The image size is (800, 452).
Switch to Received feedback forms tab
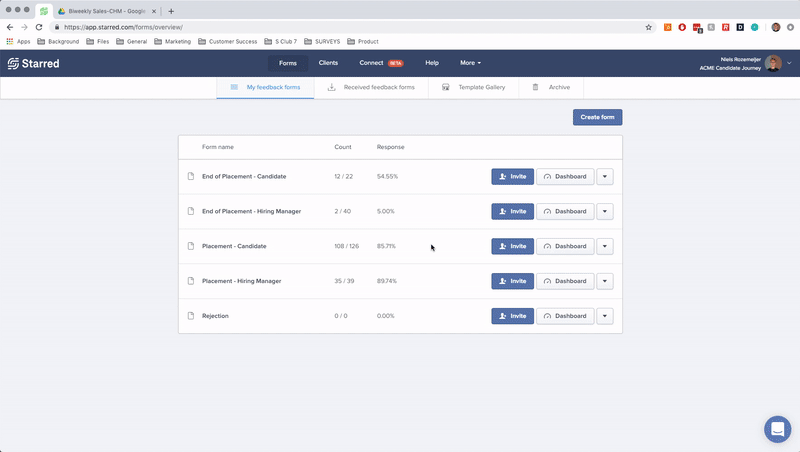point(371,87)
